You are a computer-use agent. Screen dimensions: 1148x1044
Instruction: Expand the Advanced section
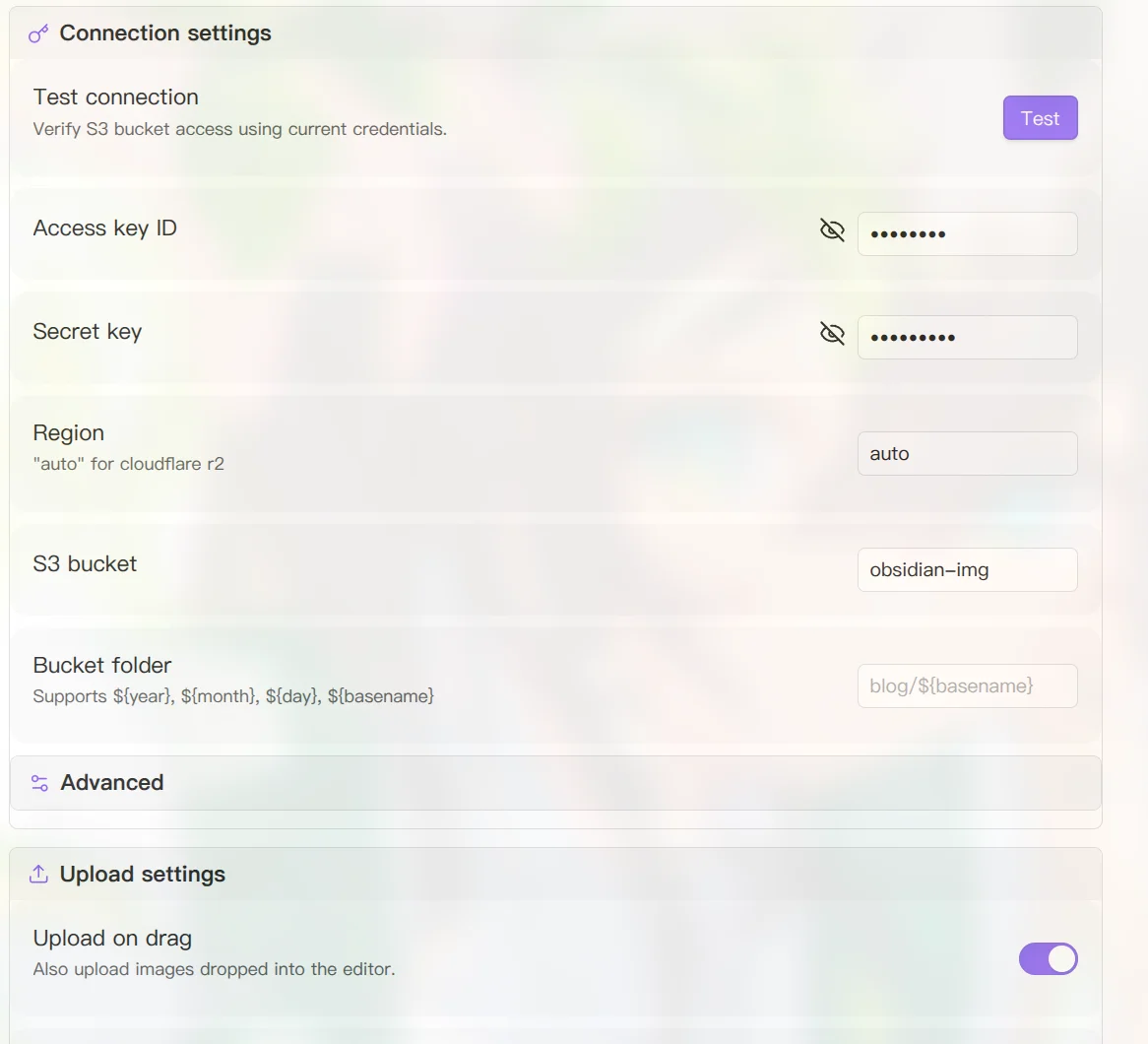[555, 783]
